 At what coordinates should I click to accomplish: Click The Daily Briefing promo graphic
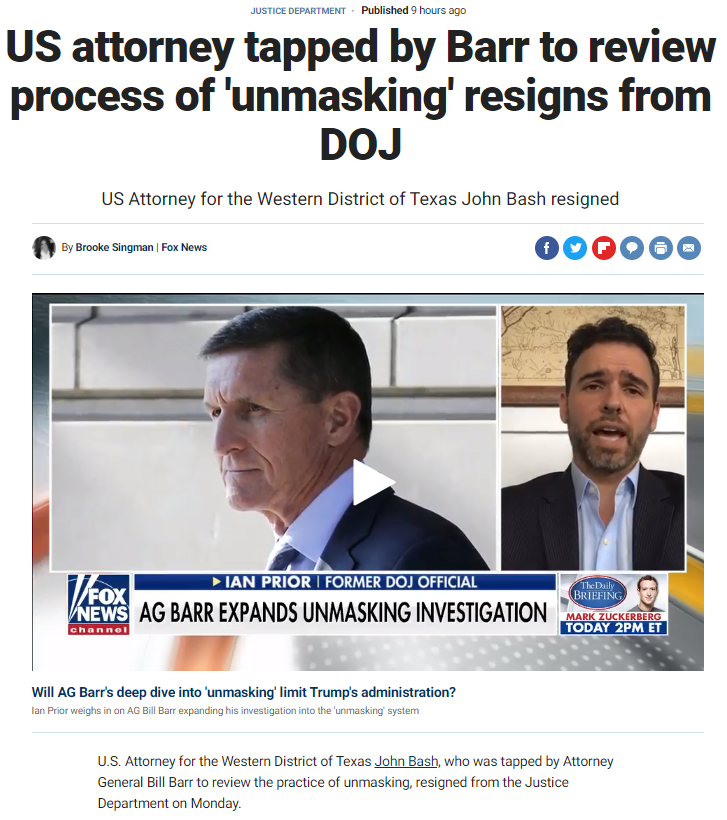614,604
